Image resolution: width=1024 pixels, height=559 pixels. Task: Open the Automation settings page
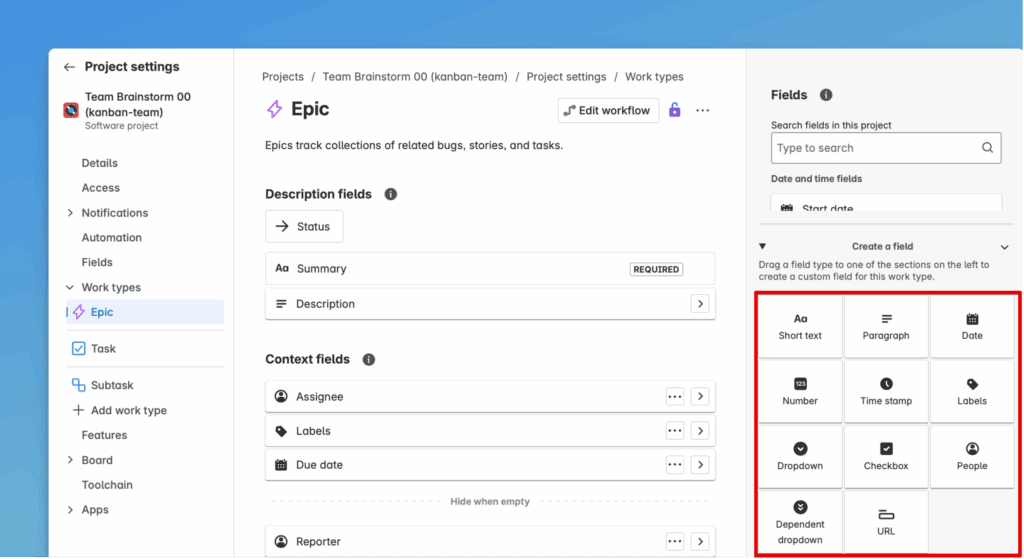click(x=111, y=238)
